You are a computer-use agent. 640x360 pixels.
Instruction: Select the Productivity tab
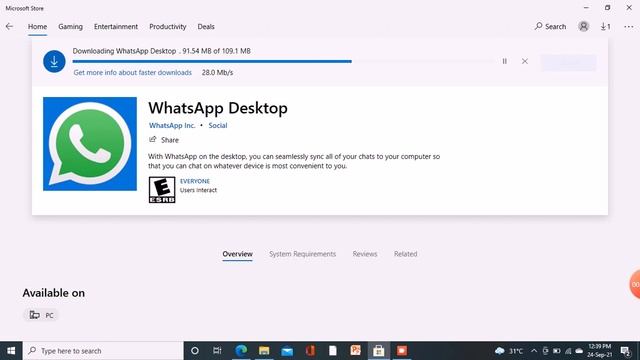click(168, 27)
